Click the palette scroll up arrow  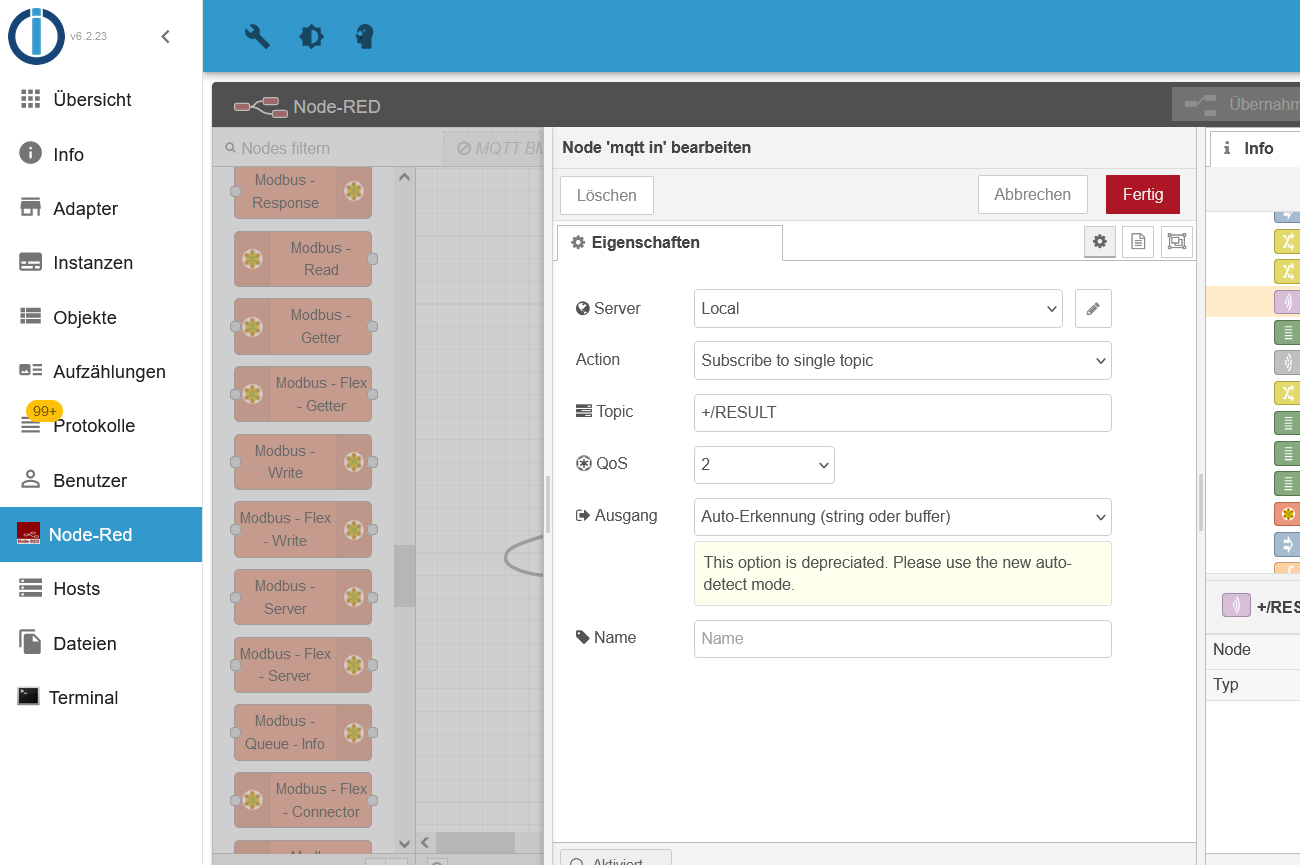404,177
